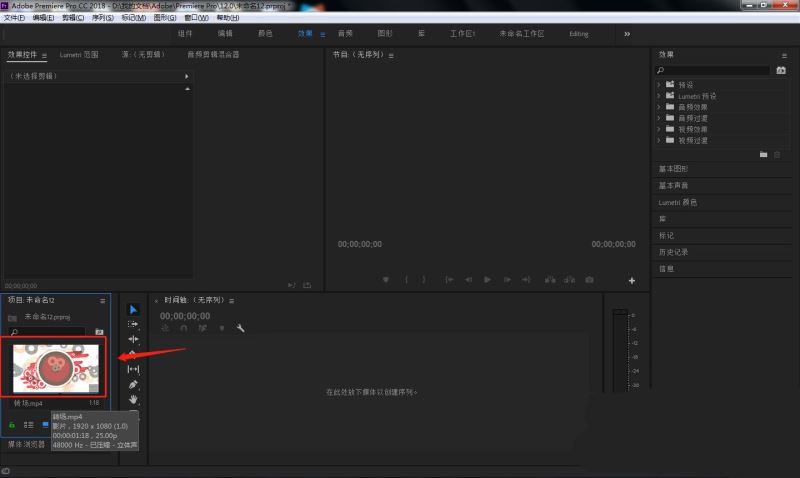Step forward one frame

tap(507, 280)
